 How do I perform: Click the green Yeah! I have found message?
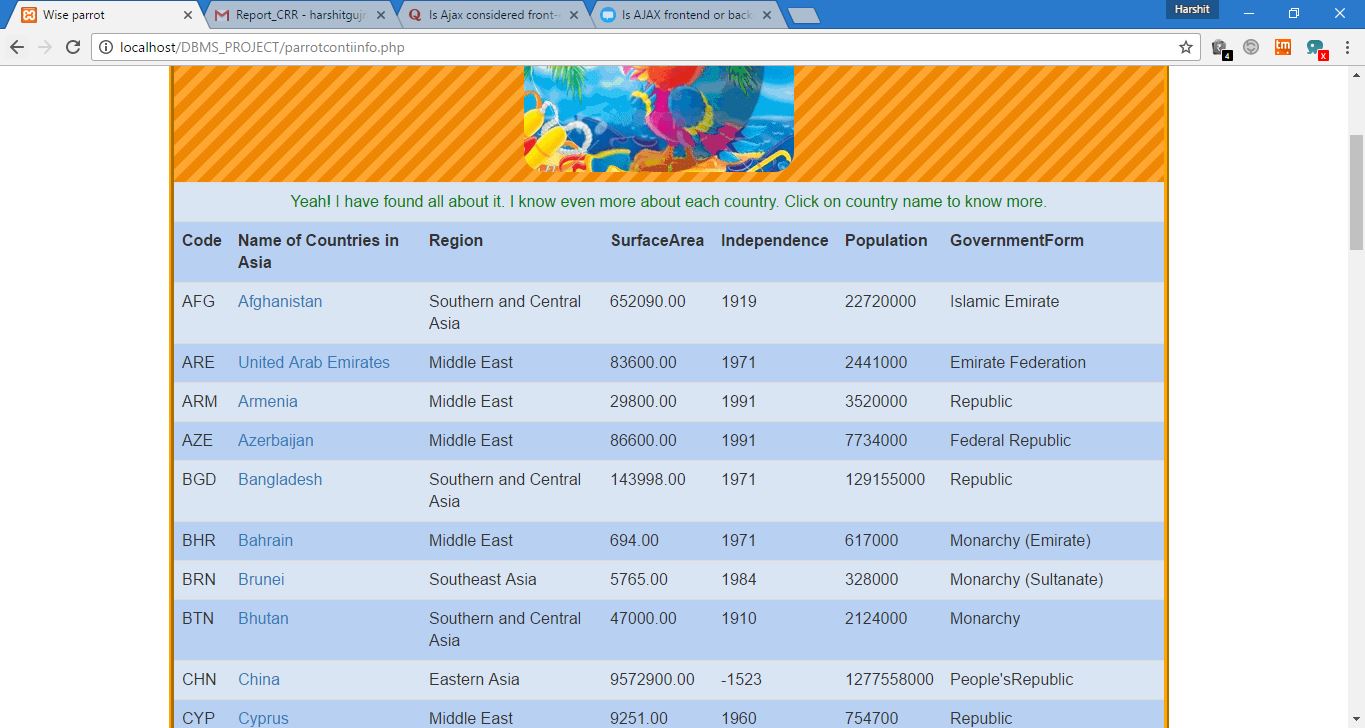[669, 201]
